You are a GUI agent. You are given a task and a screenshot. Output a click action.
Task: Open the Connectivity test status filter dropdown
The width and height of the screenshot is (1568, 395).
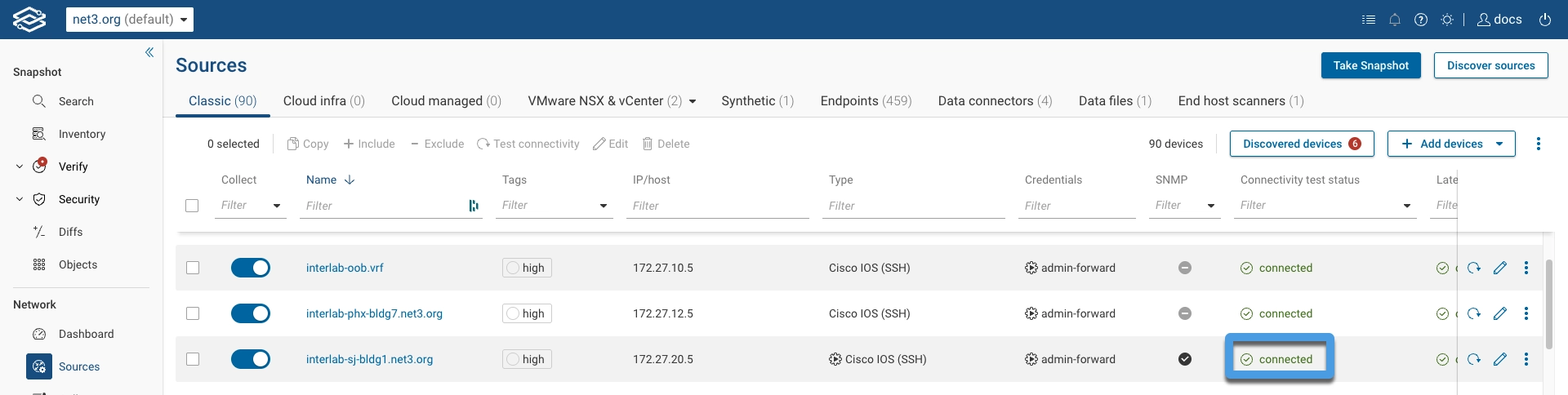(x=1407, y=206)
